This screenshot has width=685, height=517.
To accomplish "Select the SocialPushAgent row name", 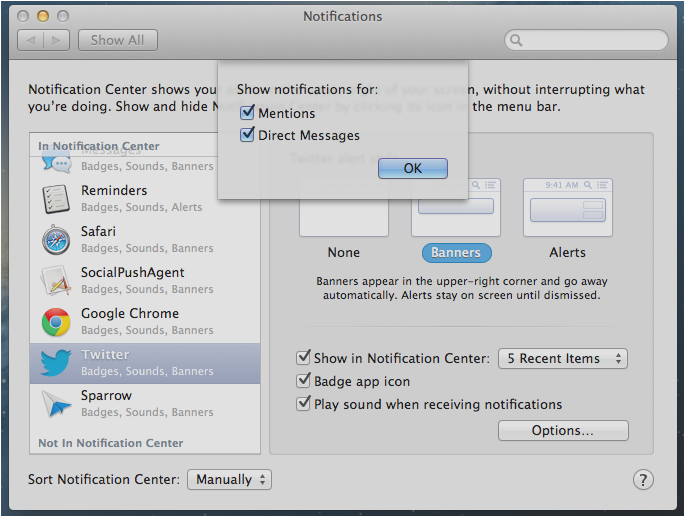I will (x=132, y=273).
